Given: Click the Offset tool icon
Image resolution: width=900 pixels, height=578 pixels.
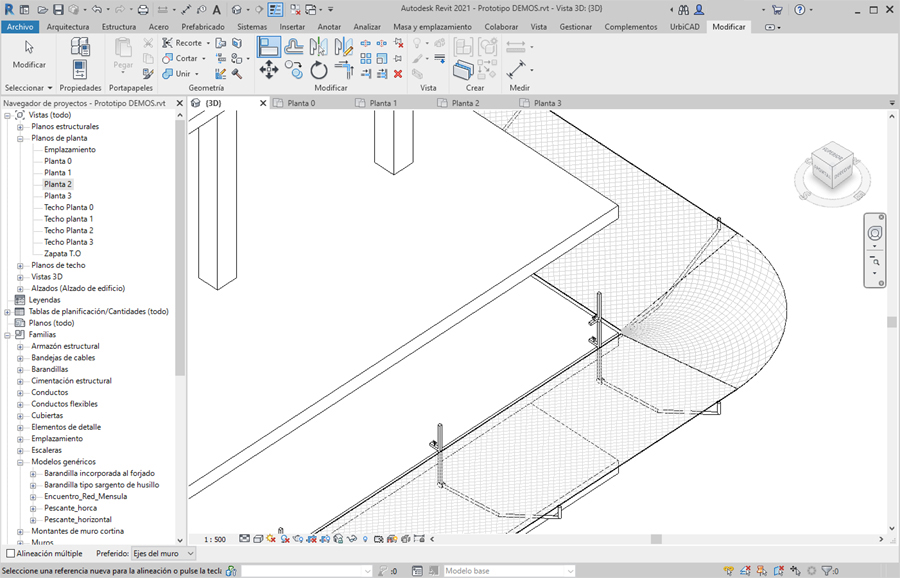Looking at the screenshot, I should [294, 46].
